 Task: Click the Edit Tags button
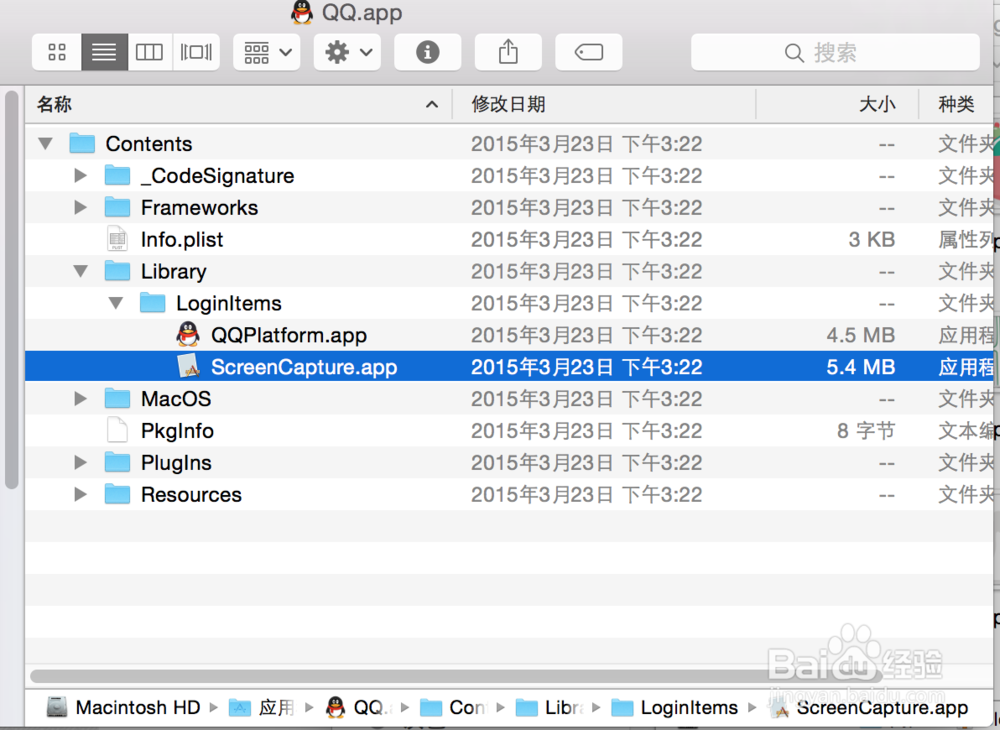[x=588, y=52]
